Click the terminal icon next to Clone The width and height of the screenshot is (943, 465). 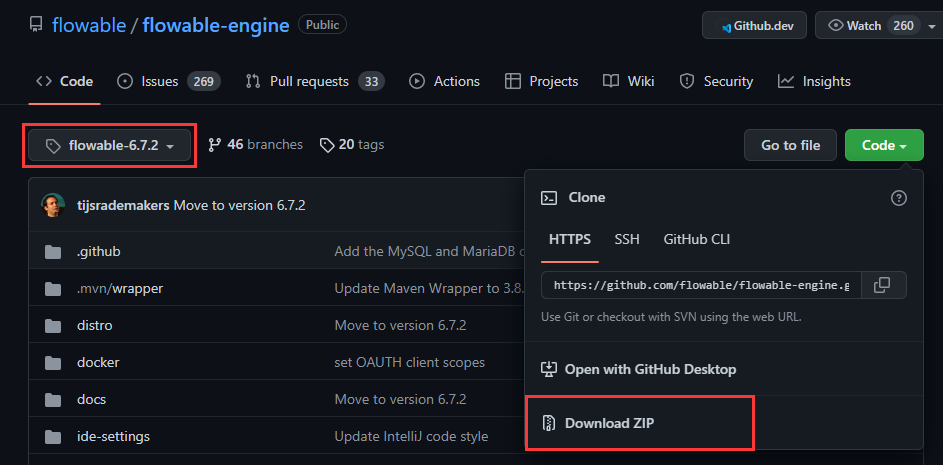[x=548, y=198]
